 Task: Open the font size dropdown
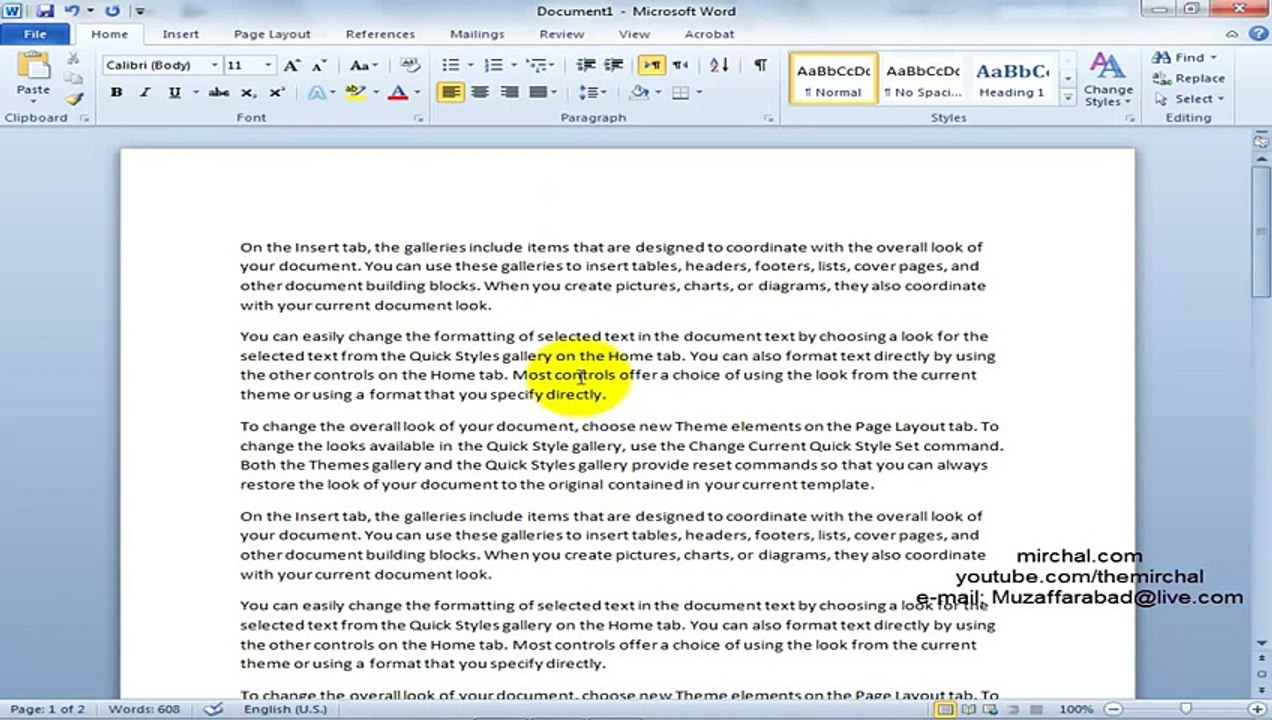[268, 65]
